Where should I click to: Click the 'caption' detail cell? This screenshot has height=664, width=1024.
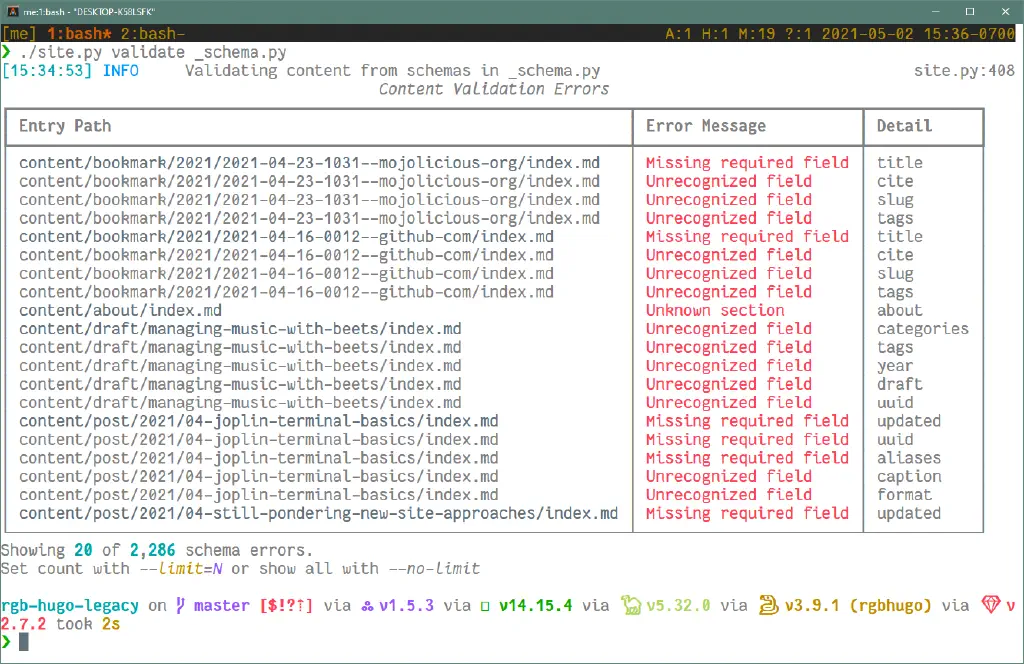click(x=909, y=476)
